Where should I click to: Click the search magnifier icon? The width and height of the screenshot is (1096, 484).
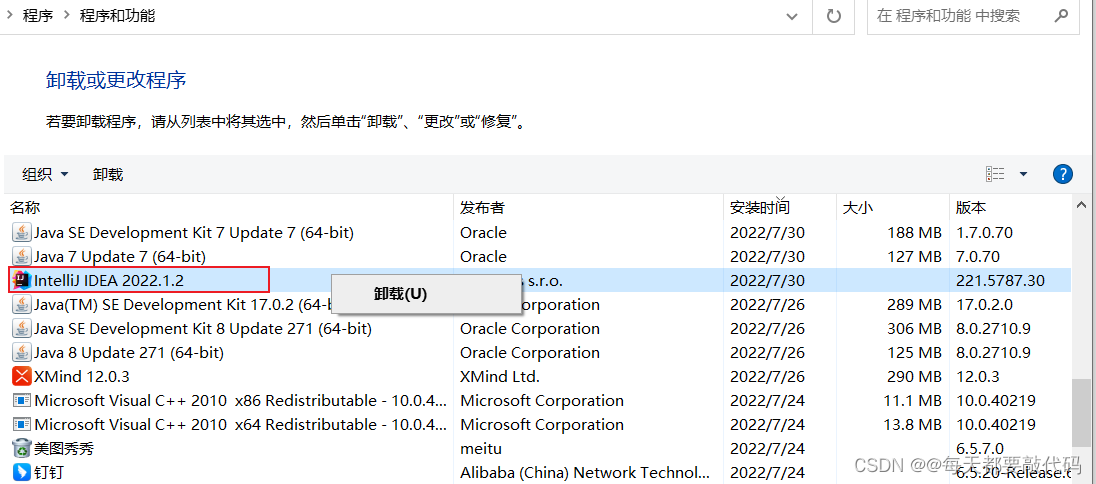tap(1062, 15)
